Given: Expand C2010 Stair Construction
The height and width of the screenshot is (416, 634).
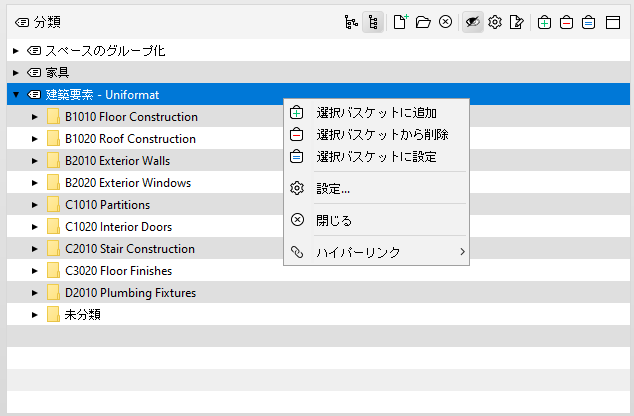Looking at the screenshot, I should point(35,249).
